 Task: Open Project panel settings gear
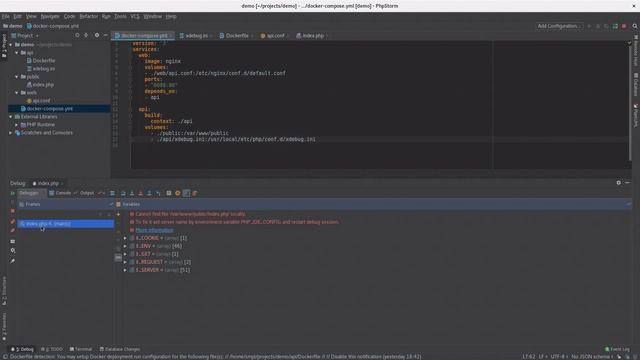(97, 36)
